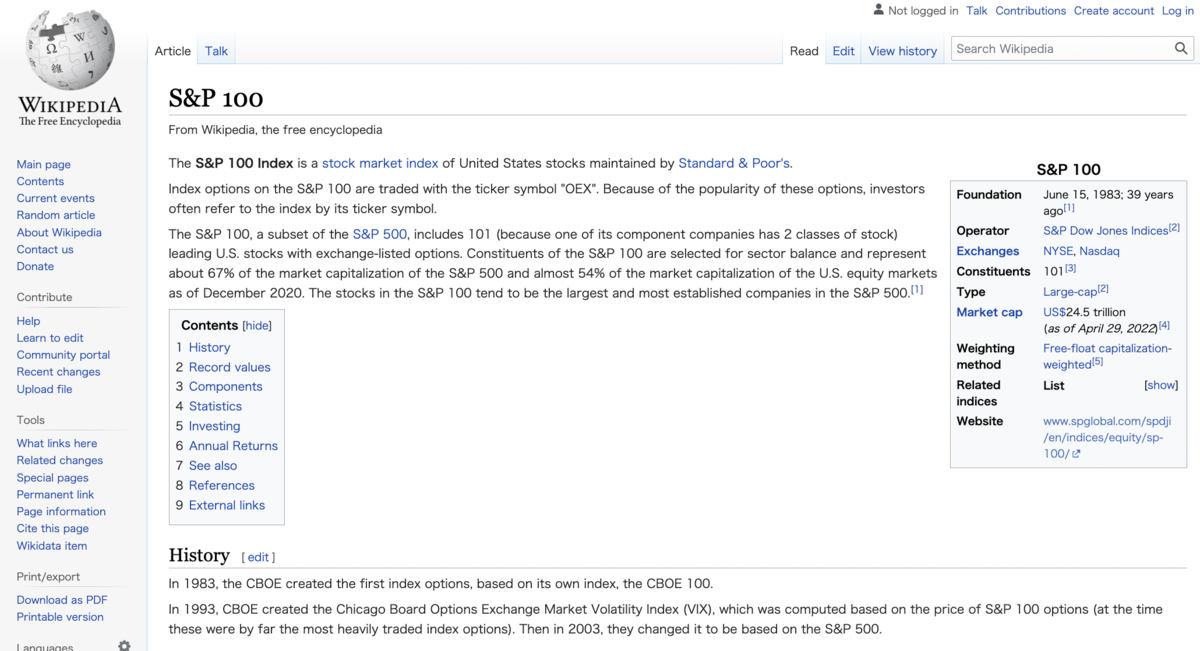Jump to Statistics section in contents
This screenshot has height=651, width=1200.
pos(215,406)
